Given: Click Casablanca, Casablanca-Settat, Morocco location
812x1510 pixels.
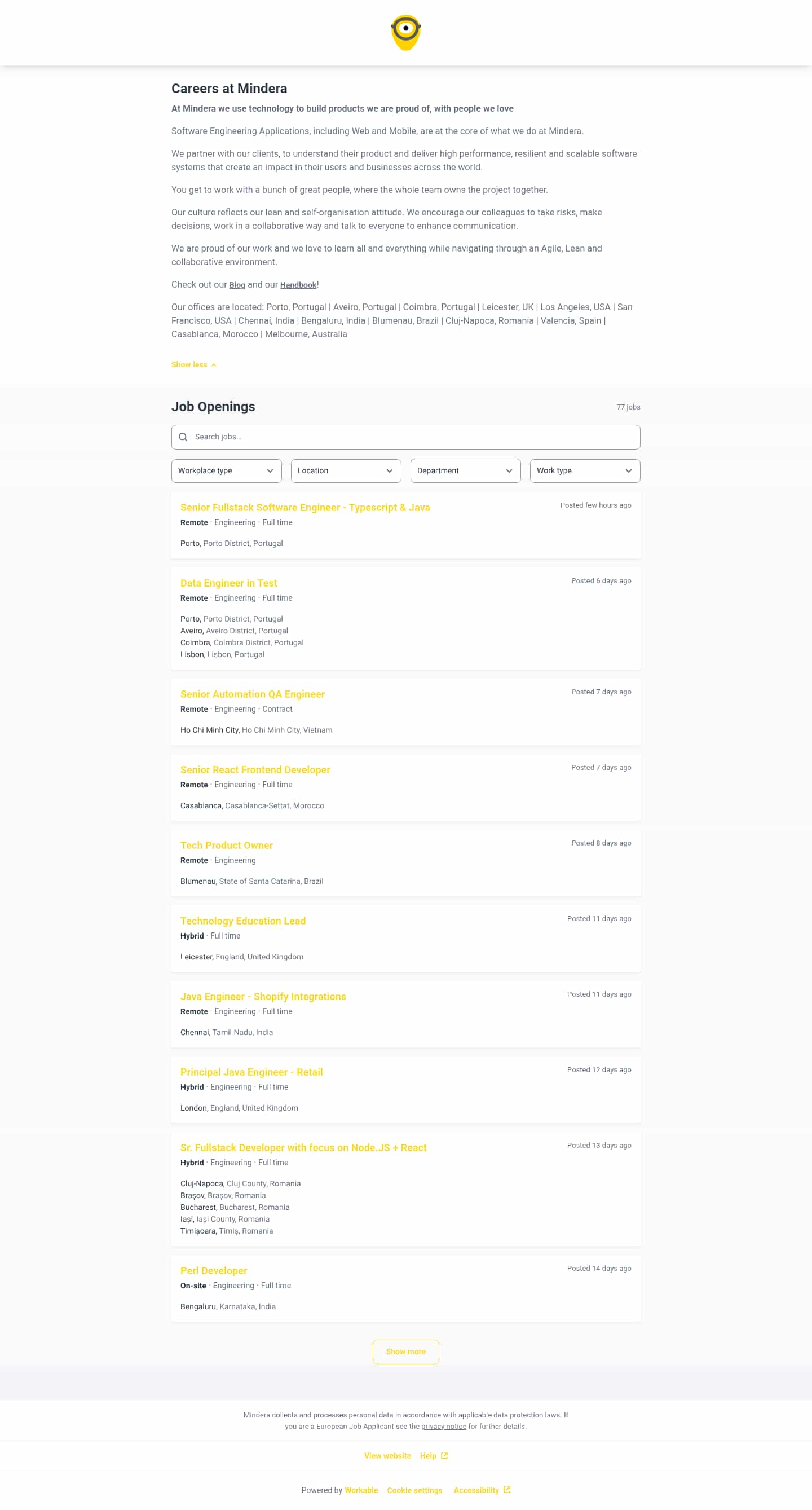Looking at the screenshot, I should (252, 806).
